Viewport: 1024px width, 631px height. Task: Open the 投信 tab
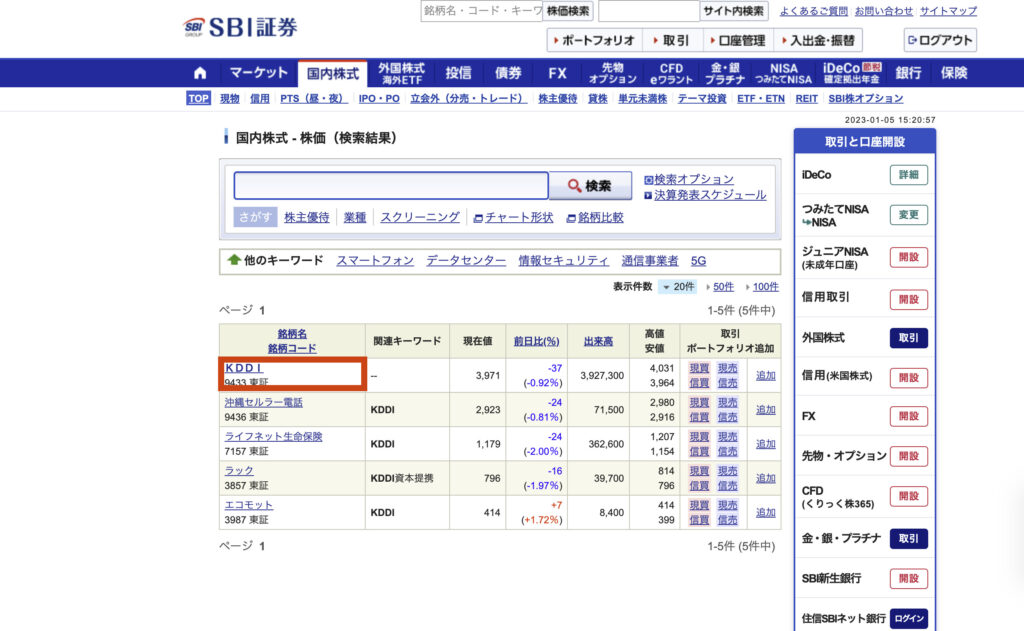tap(458, 73)
